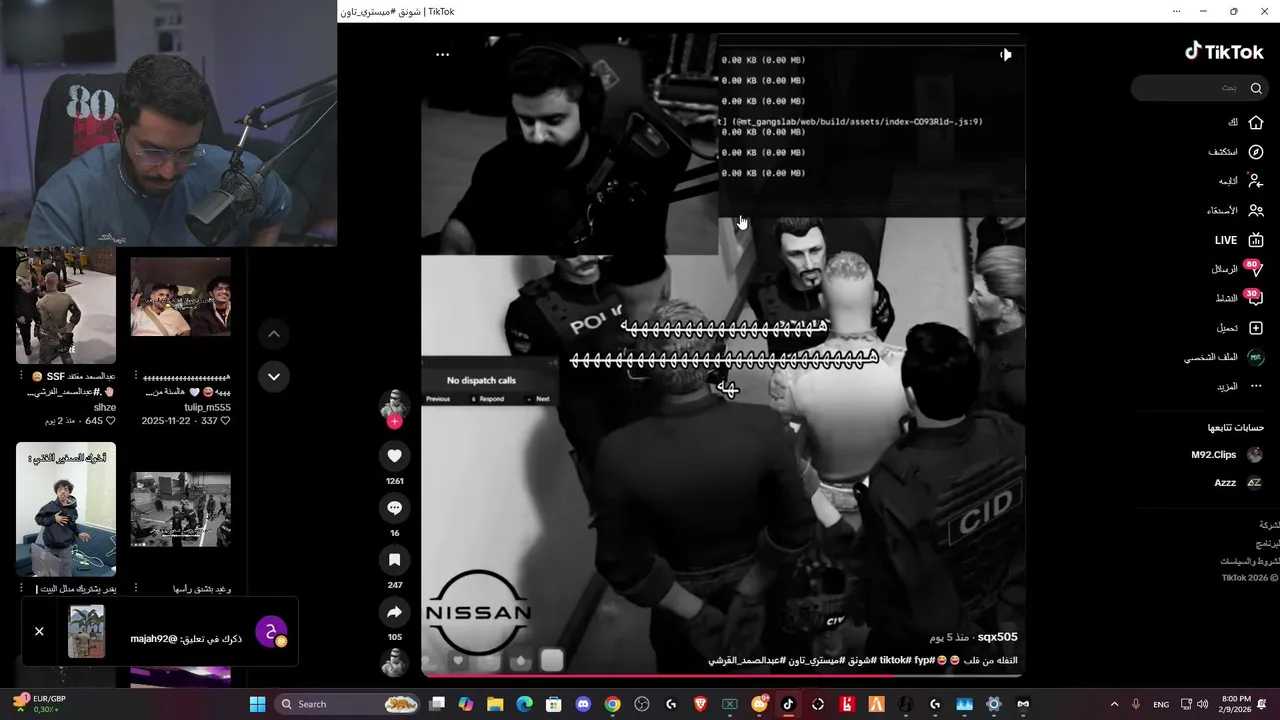Go to next video with down chevron

[273, 376]
